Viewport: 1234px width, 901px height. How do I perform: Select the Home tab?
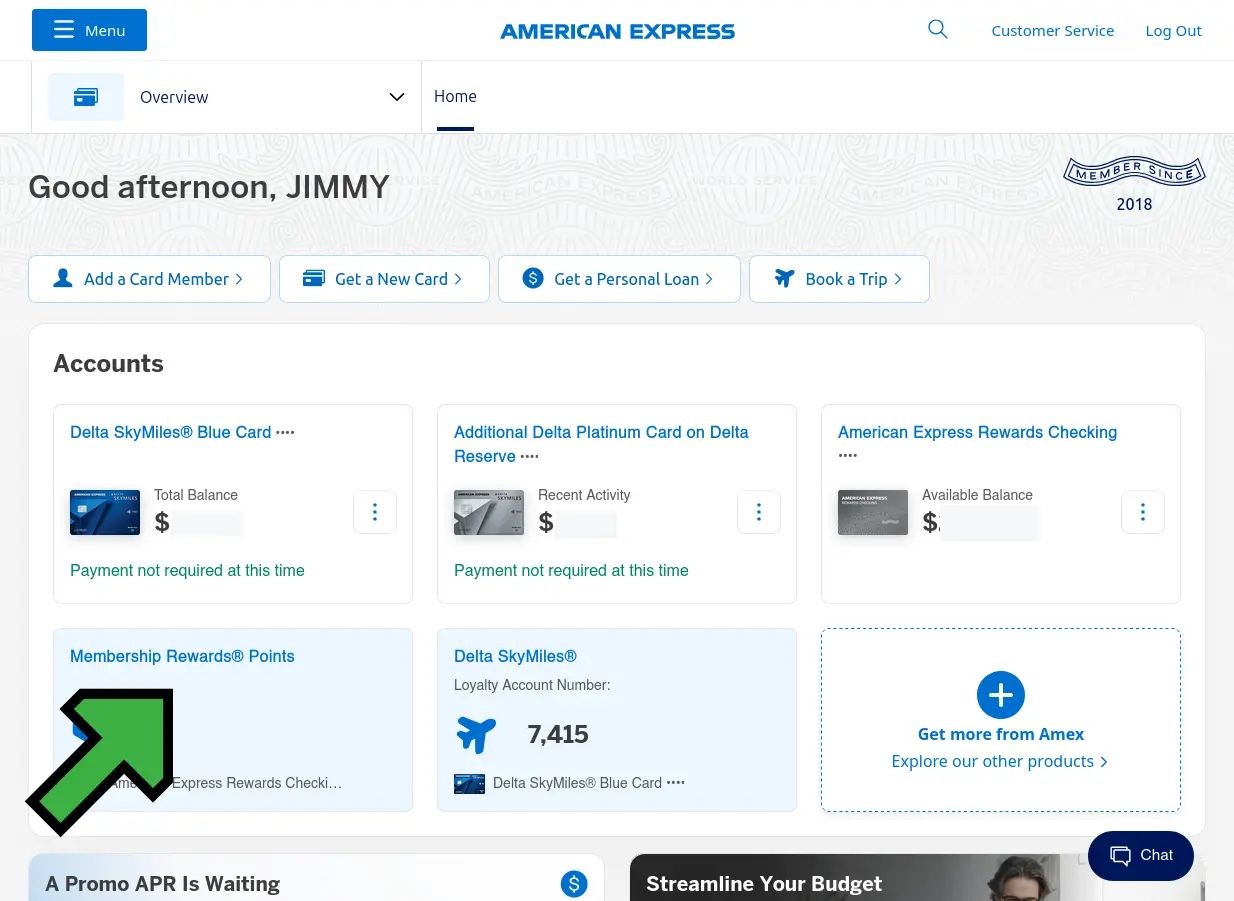[x=455, y=97]
